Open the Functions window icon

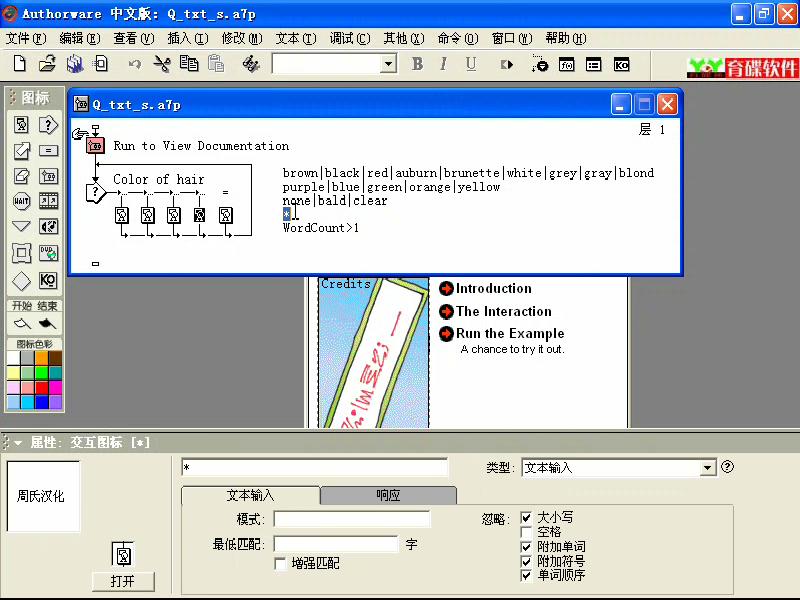tap(567, 65)
